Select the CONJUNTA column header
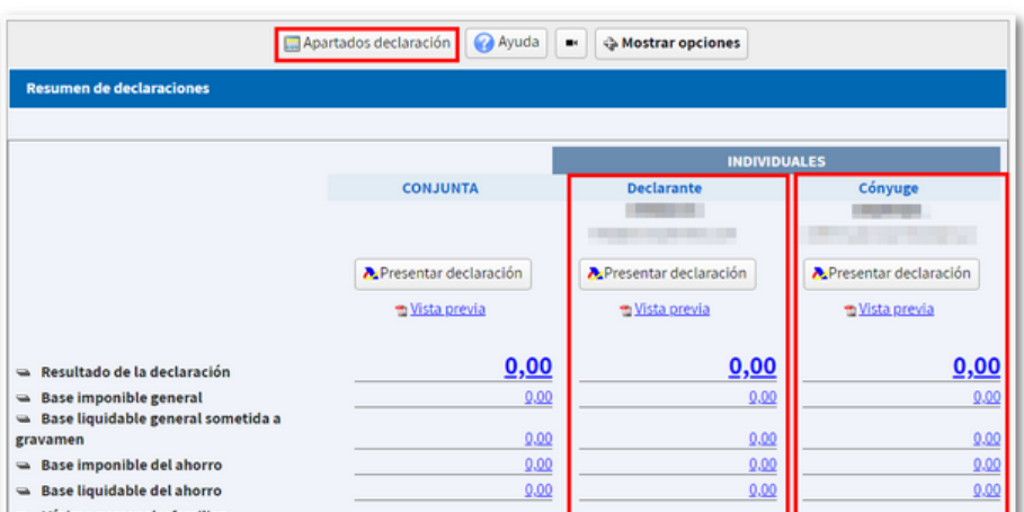The height and width of the screenshot is (512, 1024). click(440, 188)
